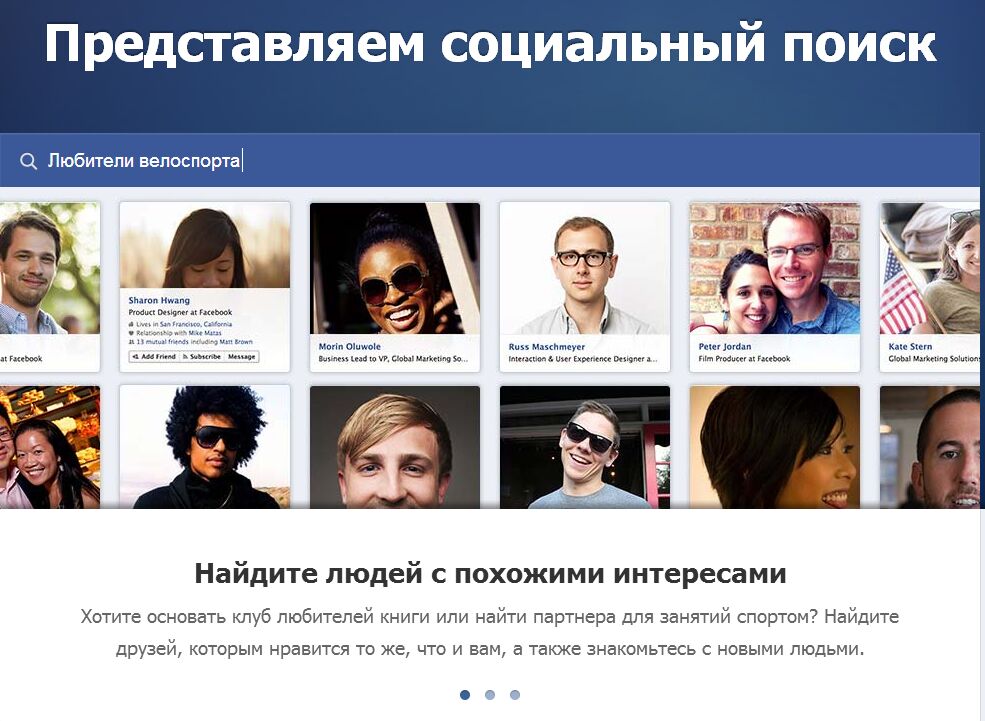Image resolution: width=985 pixels, height=721 pixels.
Task: Click "Relationship with Mike Matas" line
Action: [175, 333]
